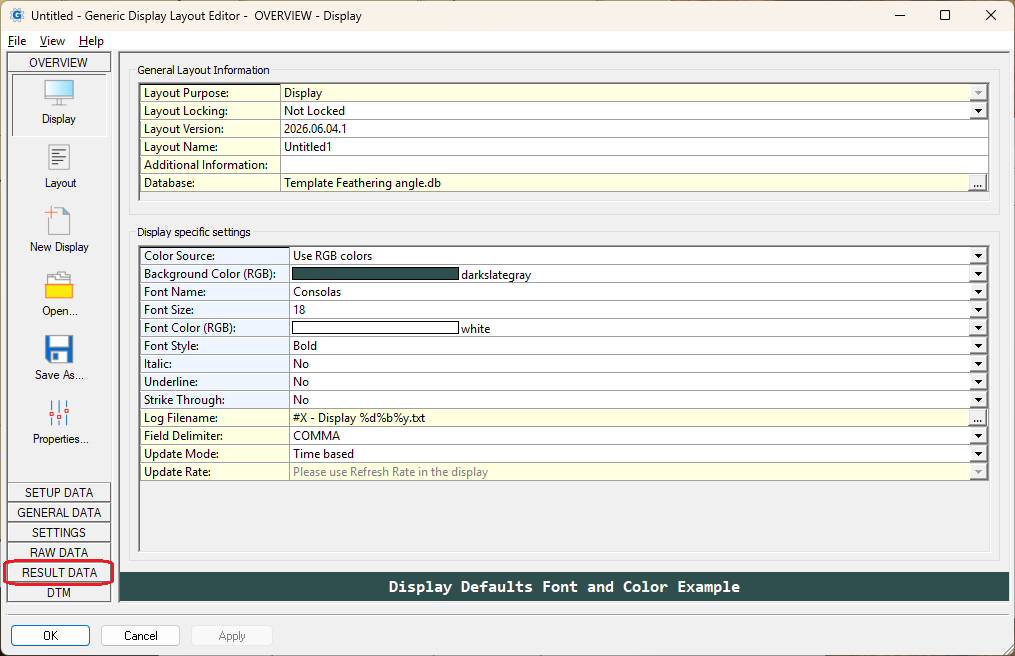Click the 'Font Name:' label
Image resolution: width=1015 pixels, height=656 pixels.
(175, 292)
